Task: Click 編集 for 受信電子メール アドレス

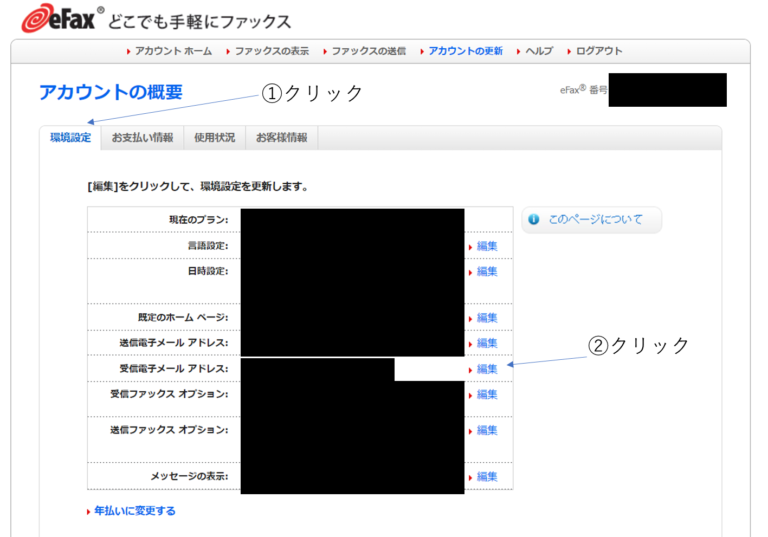Action: pos(486,369)
